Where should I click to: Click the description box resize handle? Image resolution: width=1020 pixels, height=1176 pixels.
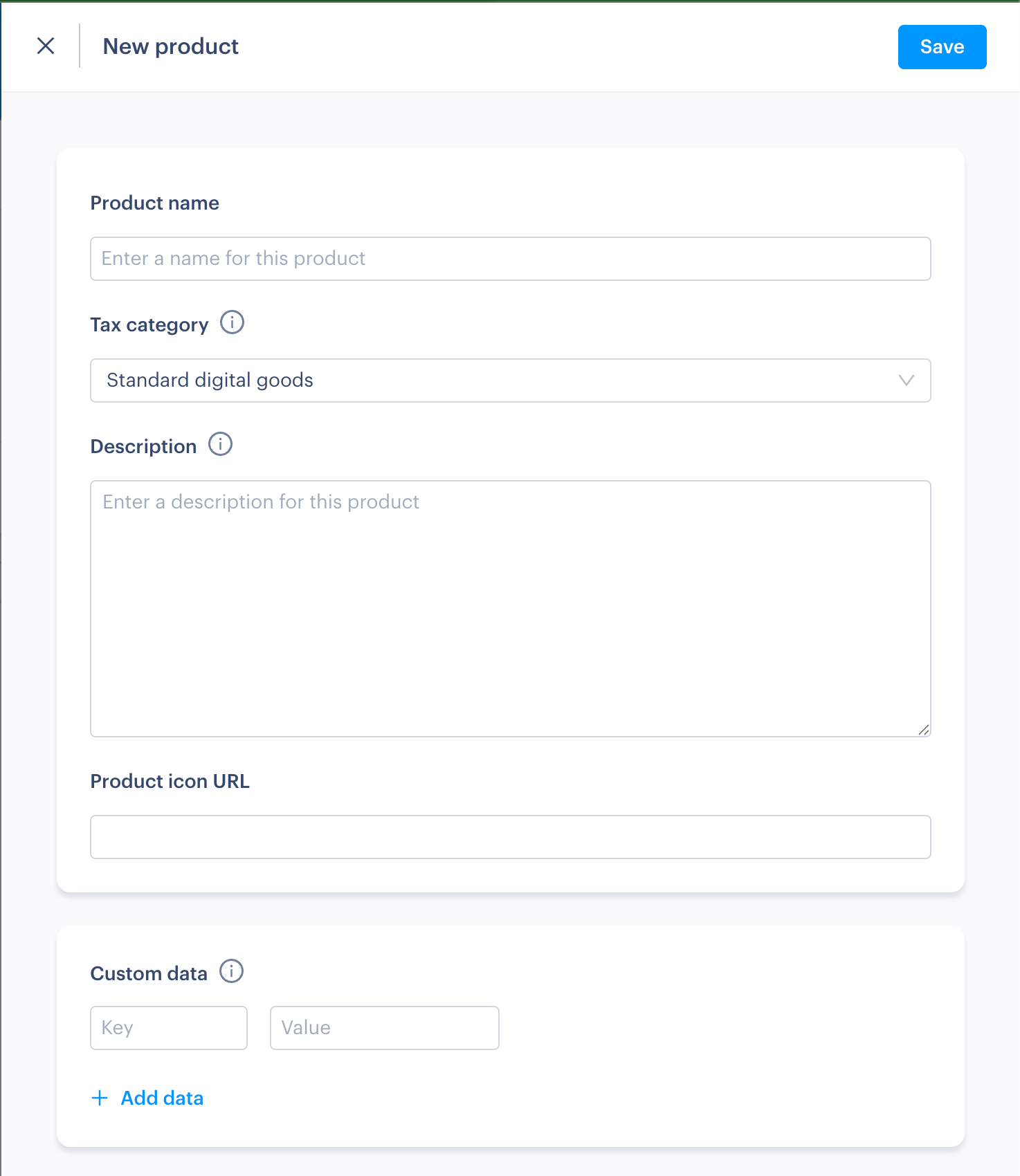(924, 730)
